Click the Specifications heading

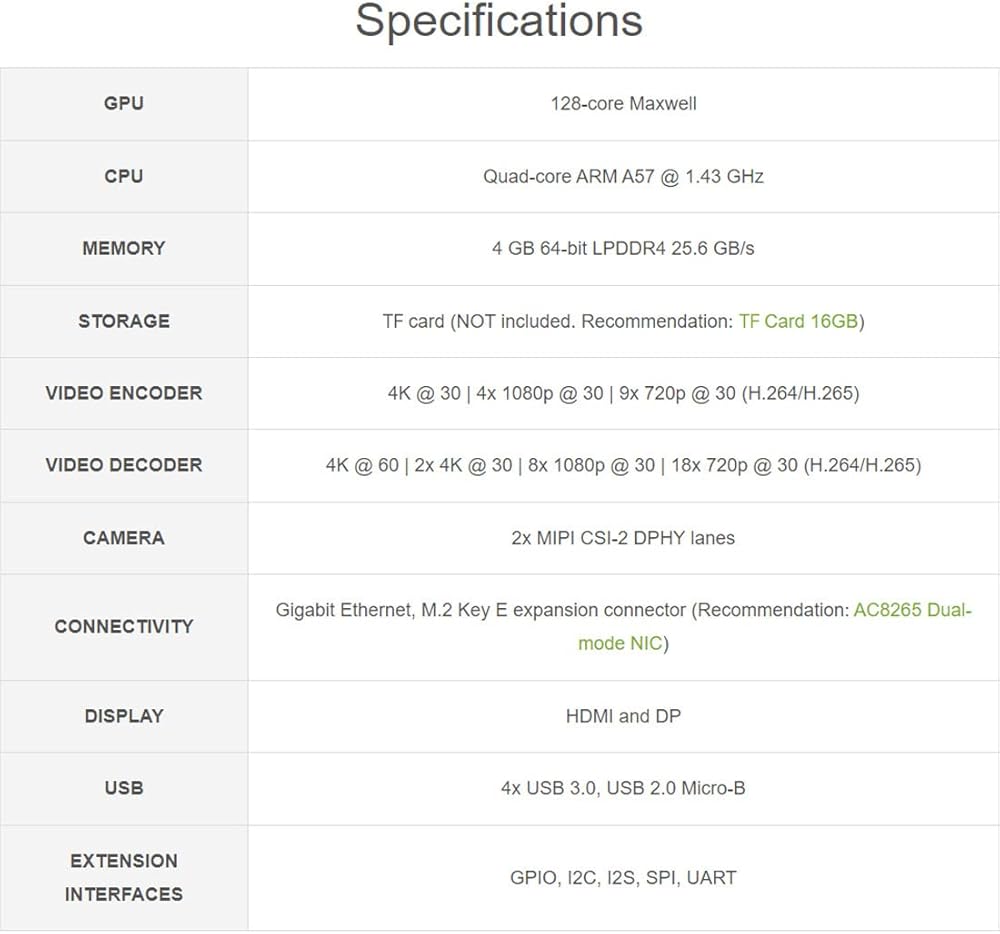click(x=499, y=21)
